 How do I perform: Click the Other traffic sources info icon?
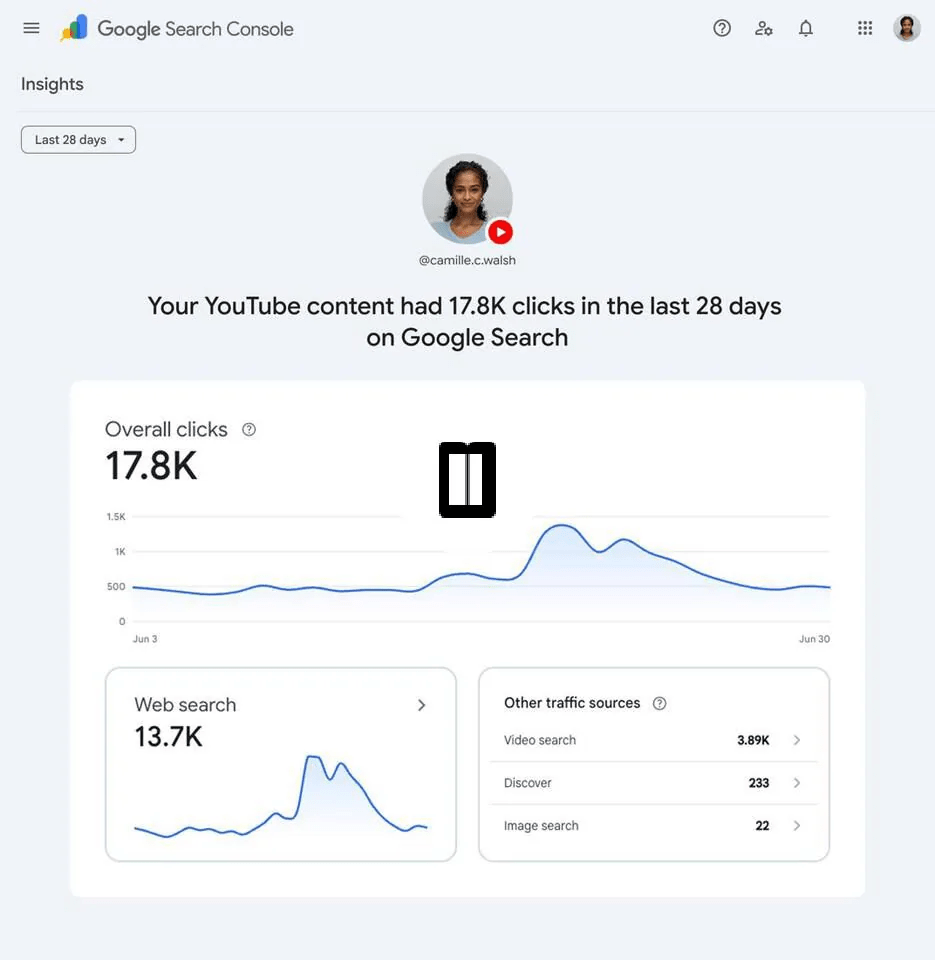click(659, 703)
